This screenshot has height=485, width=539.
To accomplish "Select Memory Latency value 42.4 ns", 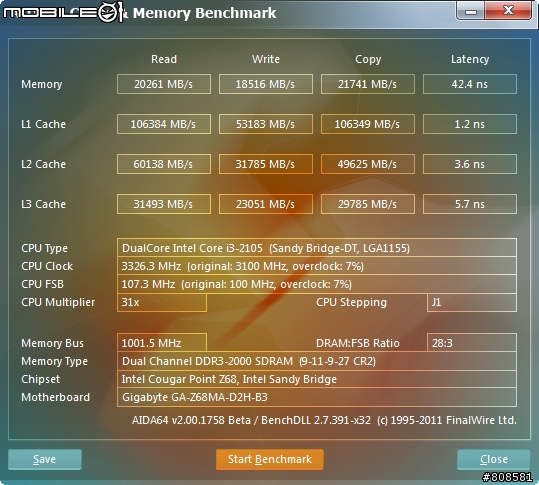I will tap(470, 84).
